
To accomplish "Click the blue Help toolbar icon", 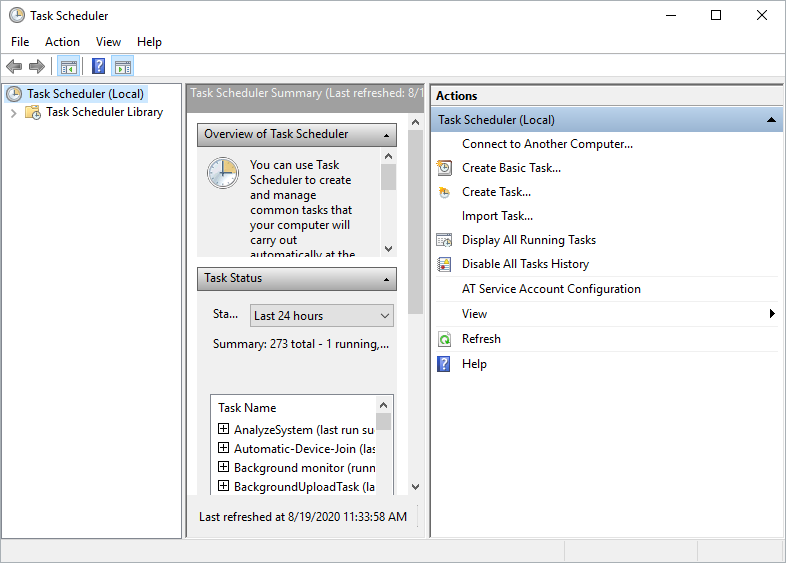I will coord(98,67).
